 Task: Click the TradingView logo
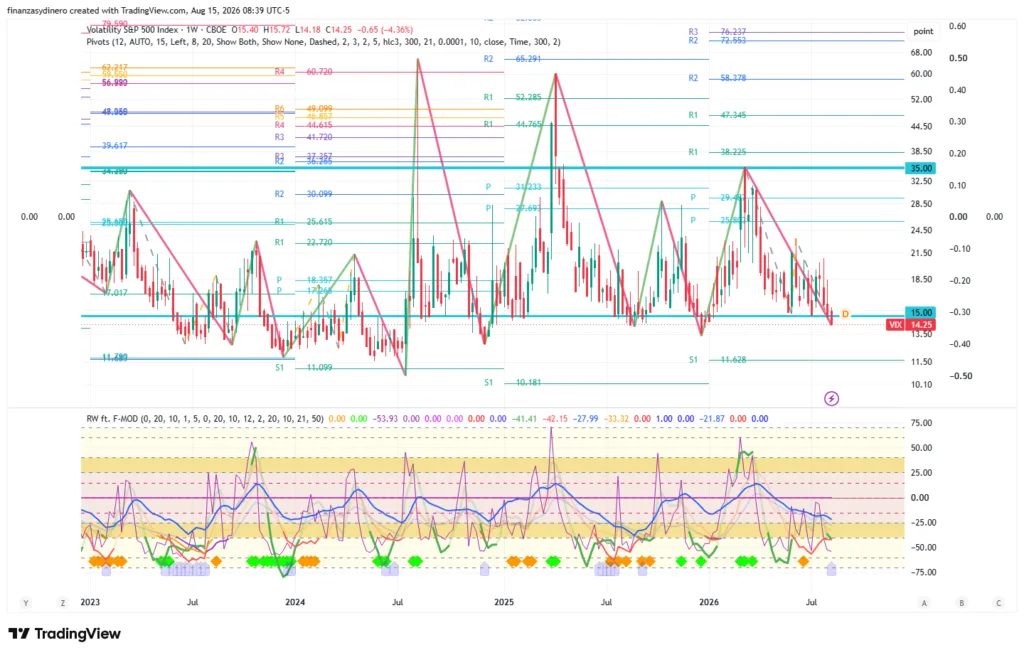click(x=65, y=633)
